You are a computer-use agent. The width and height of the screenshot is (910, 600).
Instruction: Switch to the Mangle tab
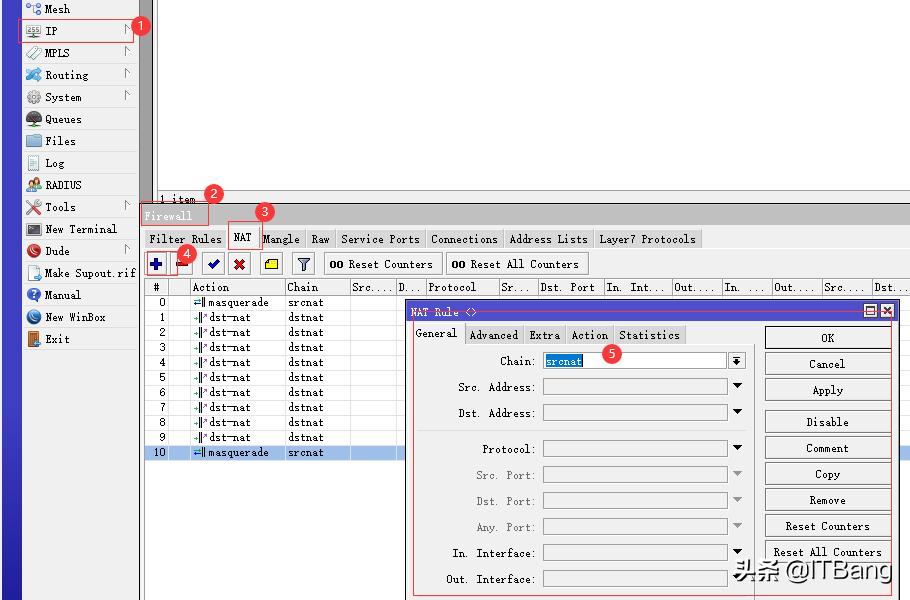click(281, 239)
